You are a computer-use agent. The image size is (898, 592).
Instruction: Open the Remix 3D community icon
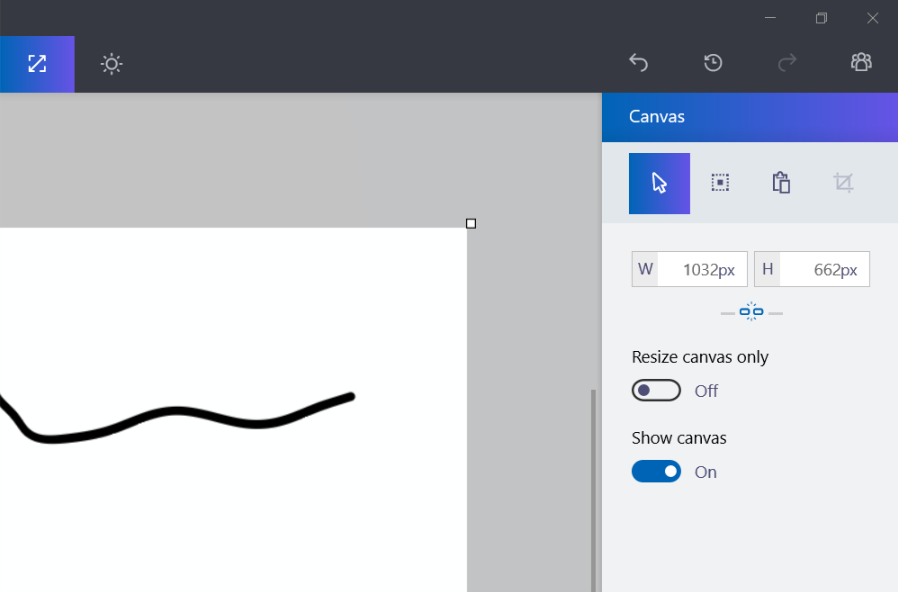(861, 63)
